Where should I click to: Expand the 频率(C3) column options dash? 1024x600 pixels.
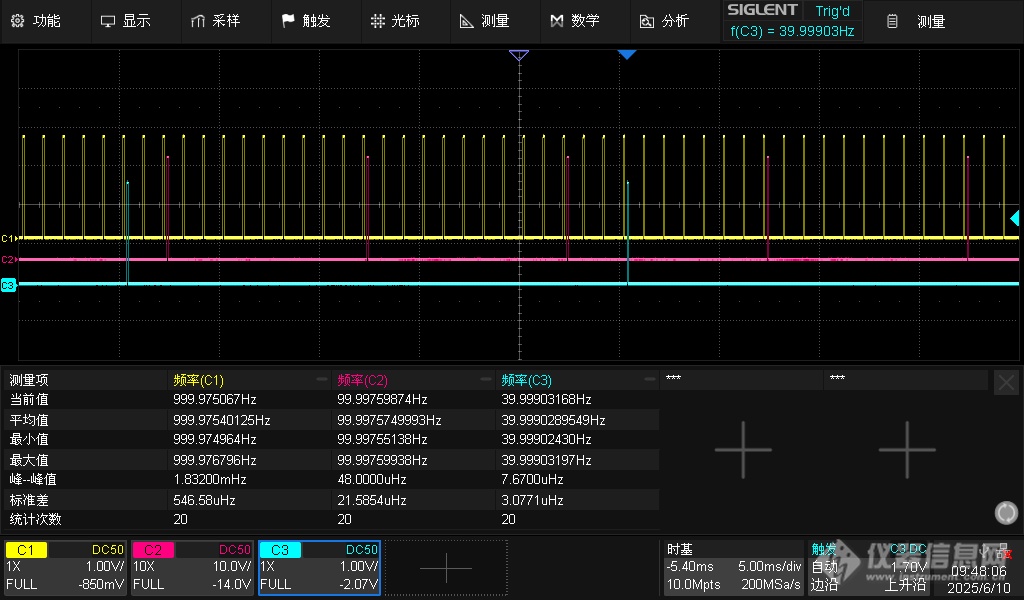tap(649, 380)
